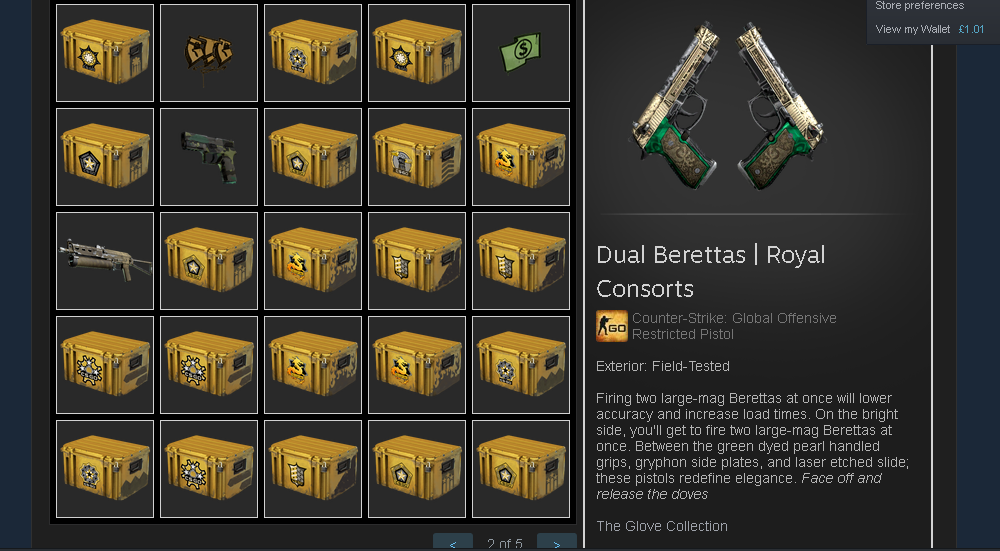The width and height of the screenshot is (1000, 551).
Task: Open Store preferences menu entry
Action: (x=919, y=6)
